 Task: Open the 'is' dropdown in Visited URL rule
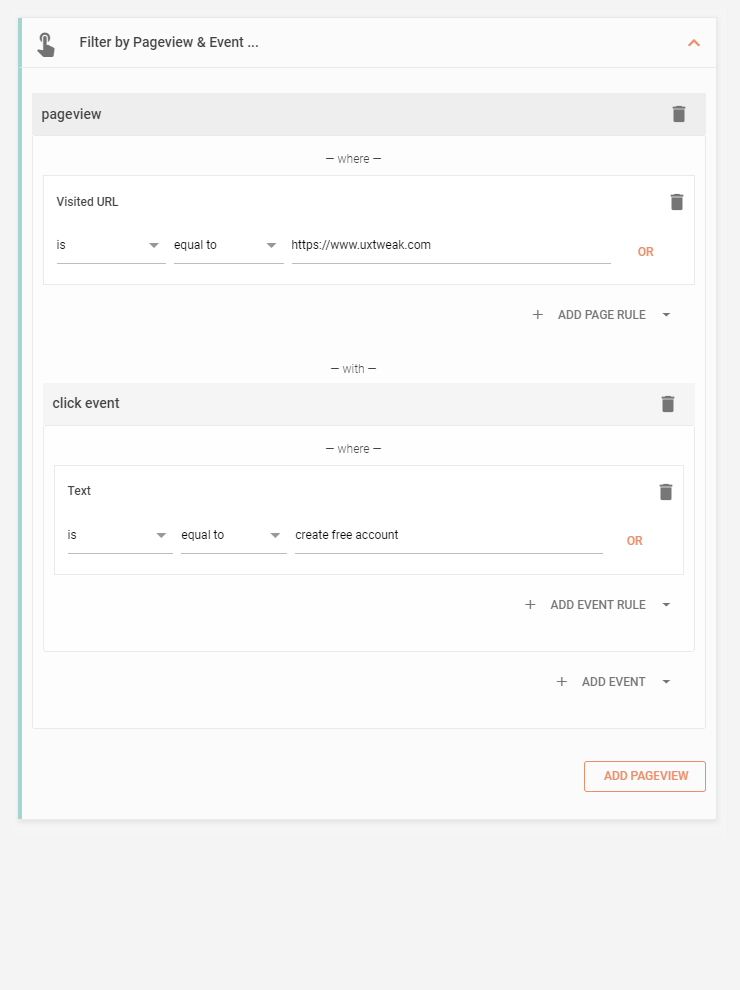[x=111, y=246]
